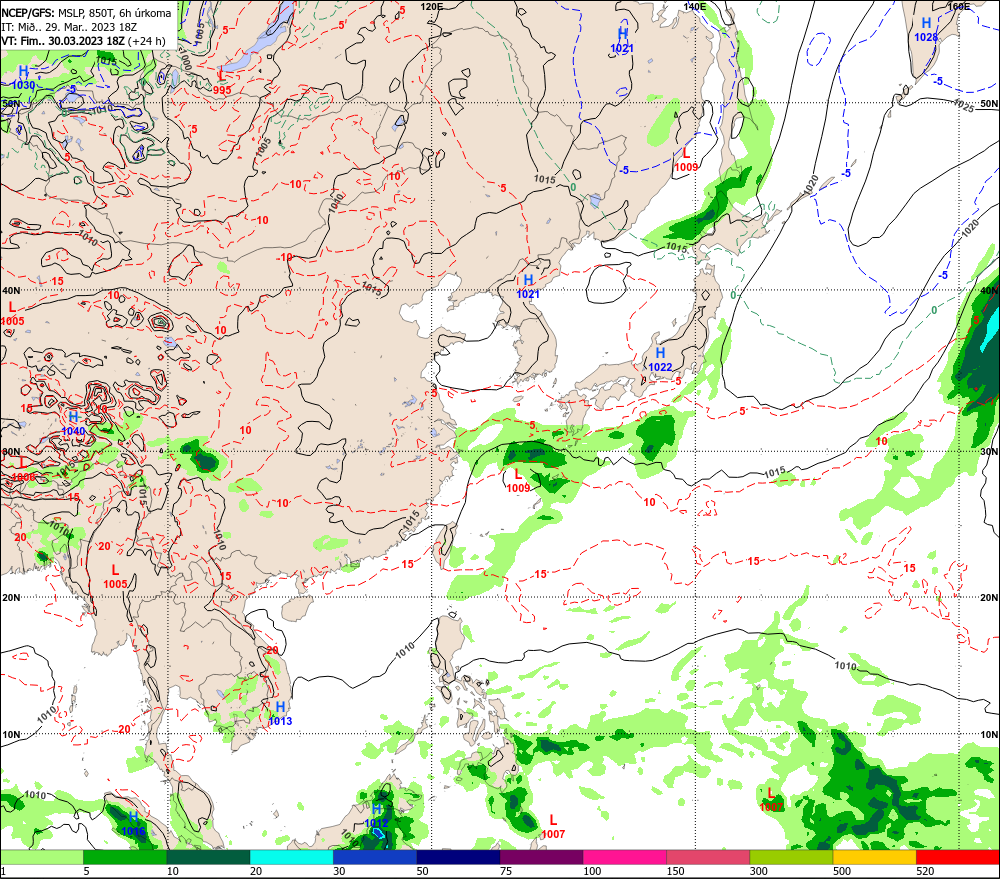1000x879 pixels.
Task: Click the initial time 'IT: Mið.. 29. Mar.. 2023 18Z'
Action: [69, 27]
